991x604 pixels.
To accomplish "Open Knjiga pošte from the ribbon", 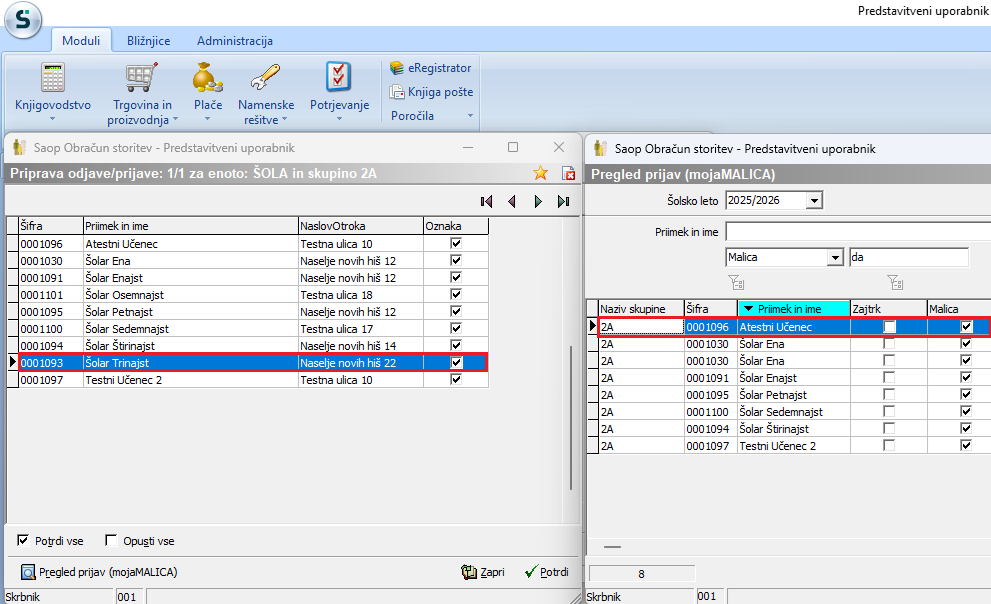I will click(431, 92).
